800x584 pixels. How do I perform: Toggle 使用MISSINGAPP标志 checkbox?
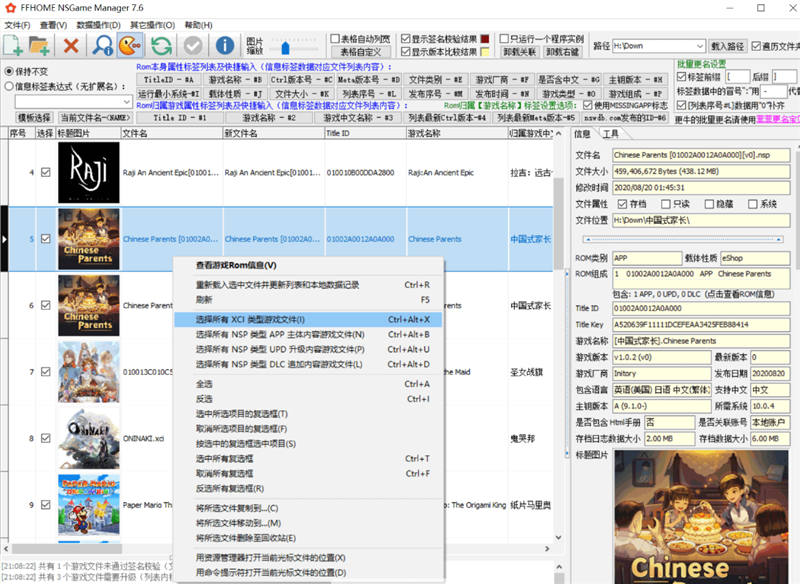(x=587, y=105)
